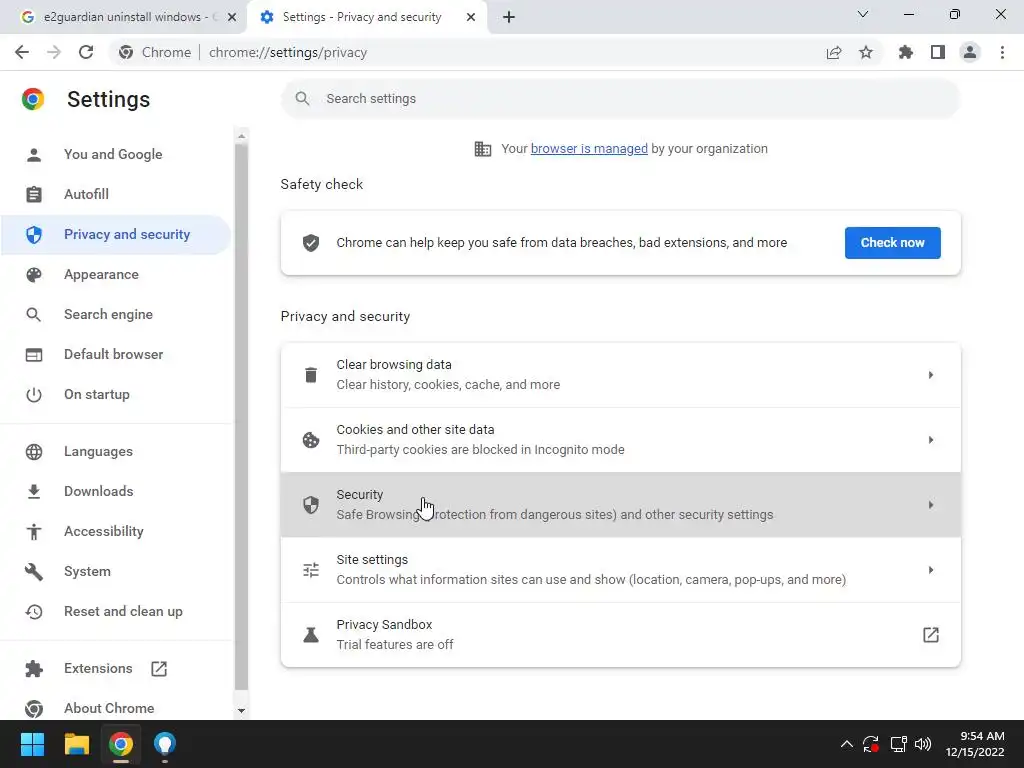Viewport: 1024px width, 768px height.
Task: Click the shield icon beside Security
Action: [311, 505]
